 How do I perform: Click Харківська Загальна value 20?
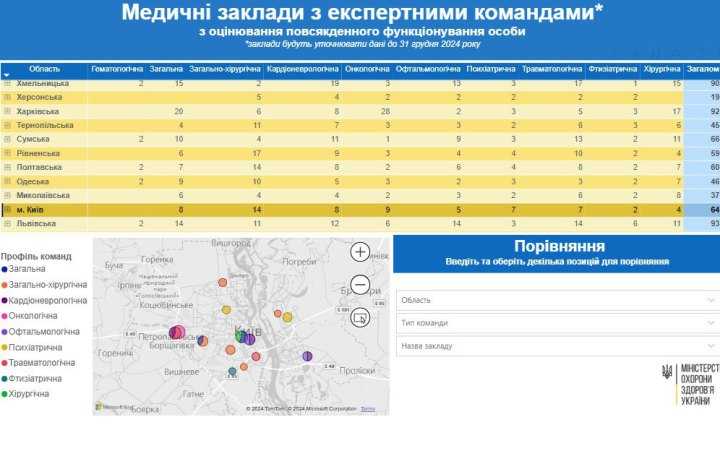[x=179, y=111]
